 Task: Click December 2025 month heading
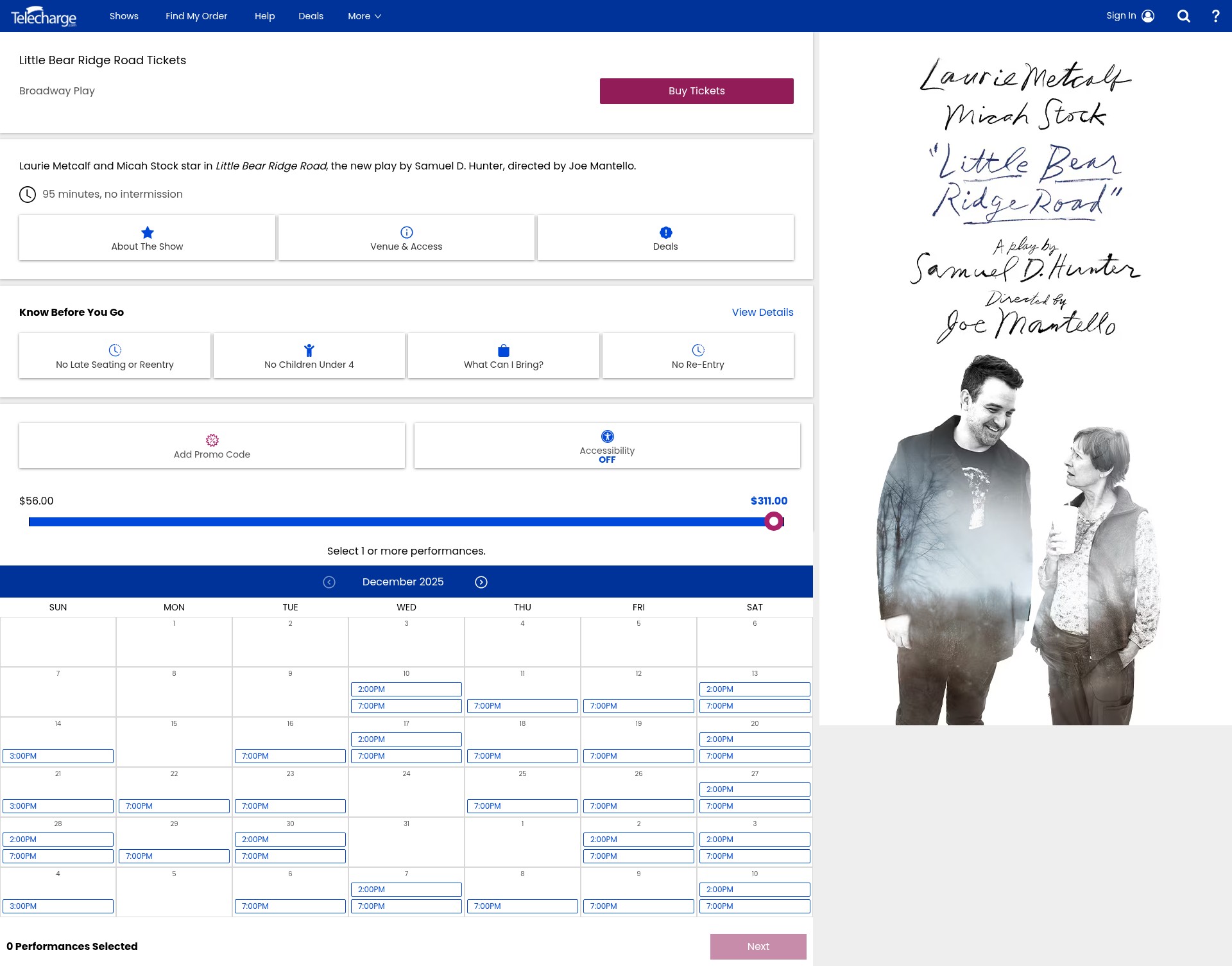click(x=403, y=582)
